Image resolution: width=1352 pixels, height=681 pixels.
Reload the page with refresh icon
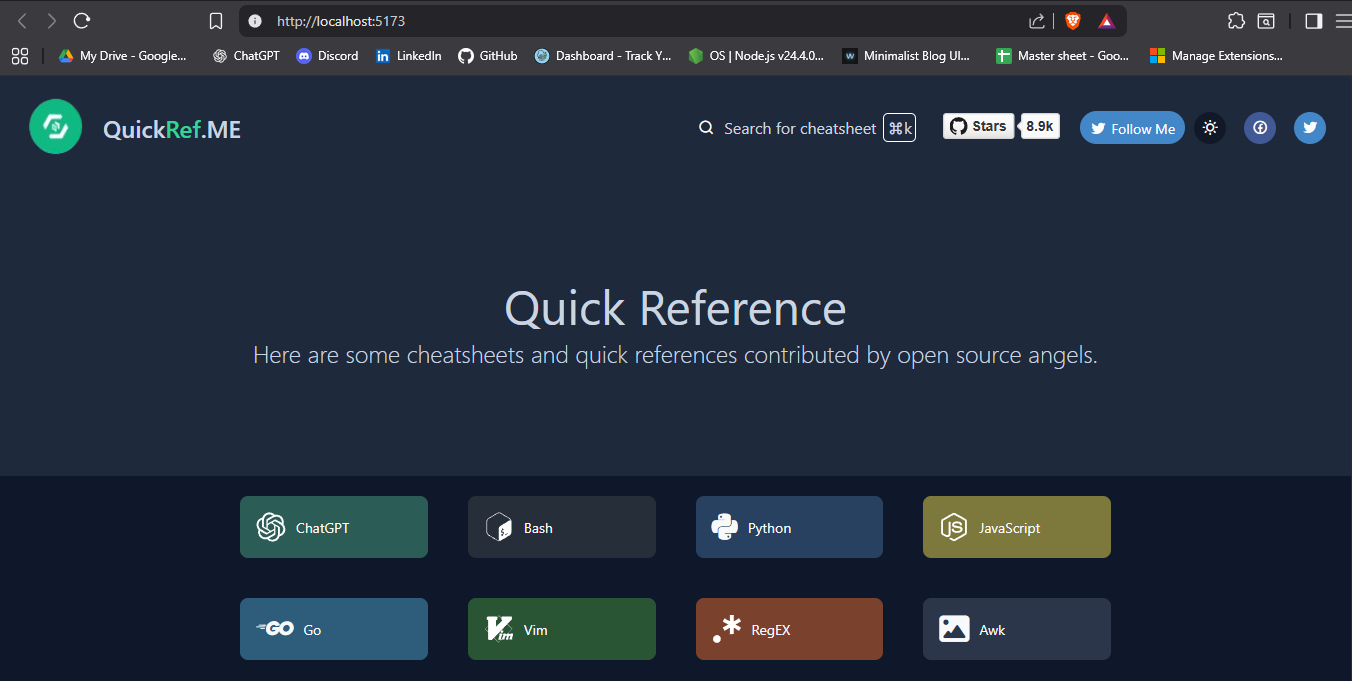click(82, 21)
